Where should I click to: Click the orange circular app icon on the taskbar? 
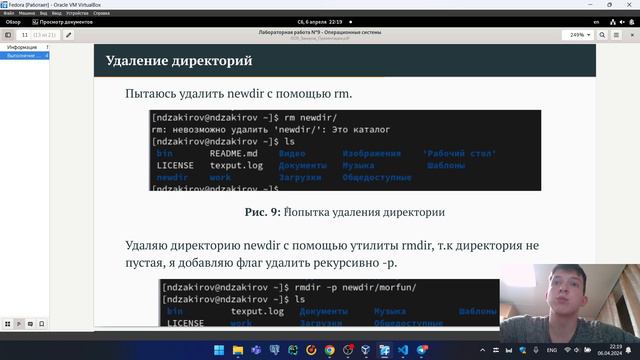pyautogui.click(x=311, y=350)
